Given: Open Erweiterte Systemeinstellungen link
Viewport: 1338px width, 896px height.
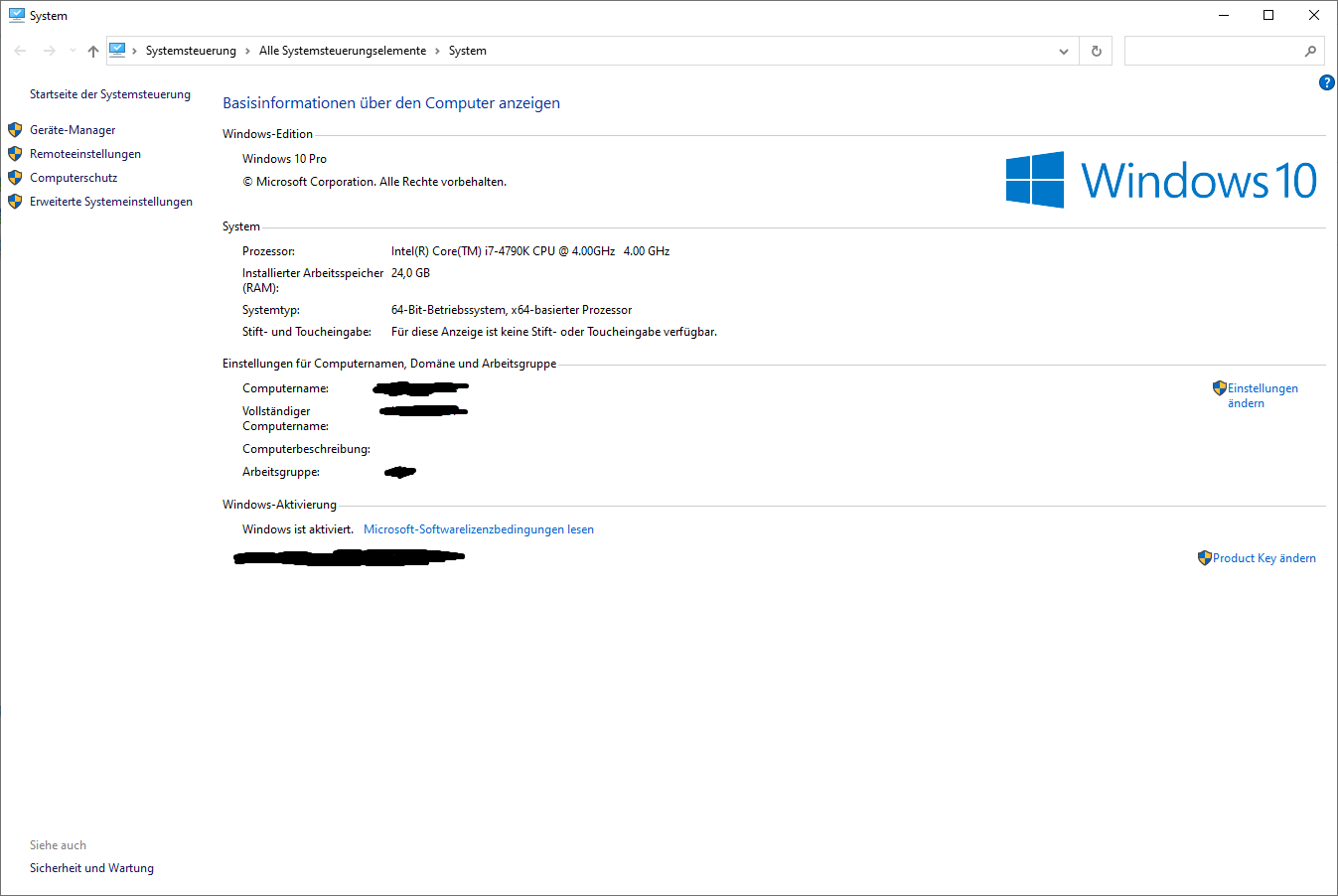Looking at the screenshot, I should click(111, 202).
